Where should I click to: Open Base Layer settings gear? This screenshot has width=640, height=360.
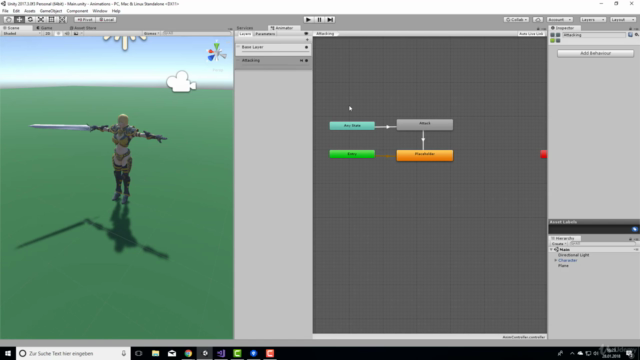tap(307, 47)
